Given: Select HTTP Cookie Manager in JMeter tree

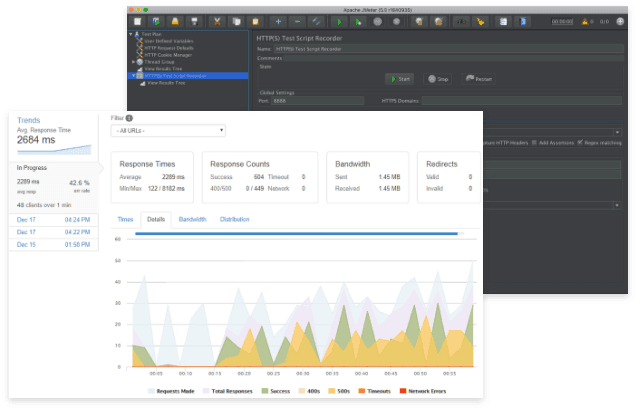Looking at the screenshot, I should tap(168, 55).
